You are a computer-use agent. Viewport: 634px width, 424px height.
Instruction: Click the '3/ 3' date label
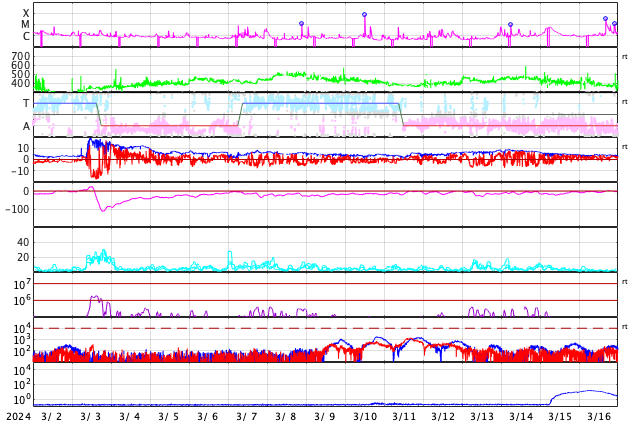pyautogui.click(x=91, y=417)
